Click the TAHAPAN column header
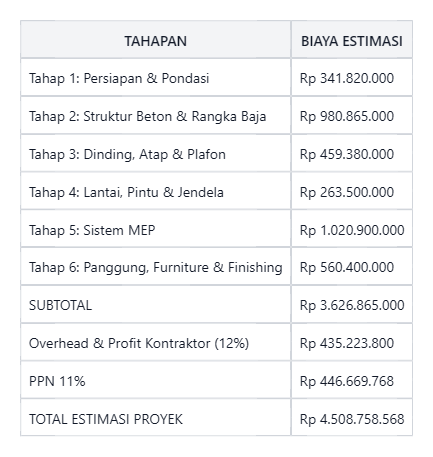Image resolution: width=433 pixels, height=457 pixels. [x=155, y=39]
